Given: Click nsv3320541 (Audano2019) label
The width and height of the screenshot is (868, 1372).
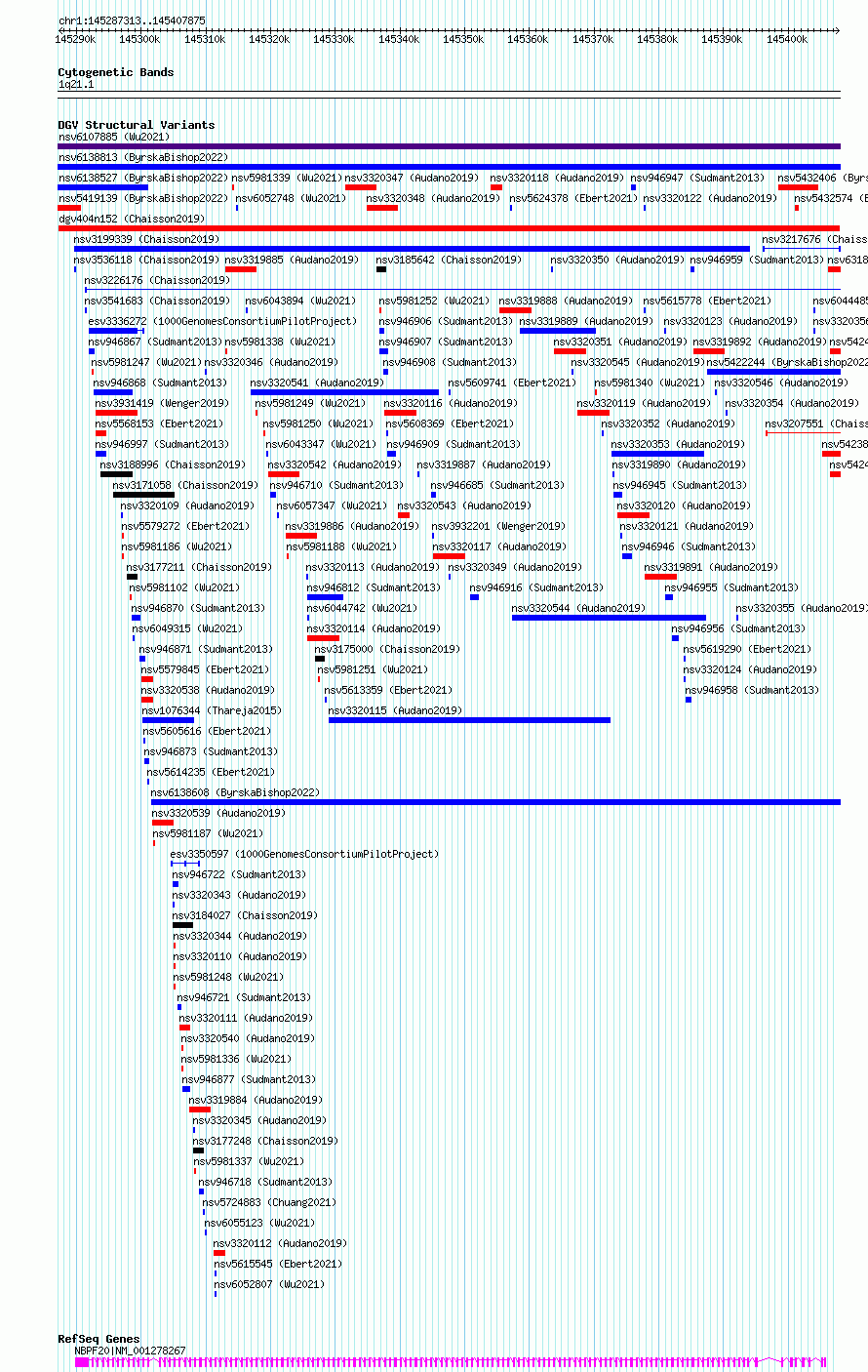Looking at the screenshot, I should pyautogui.click(x=317, y=383).
